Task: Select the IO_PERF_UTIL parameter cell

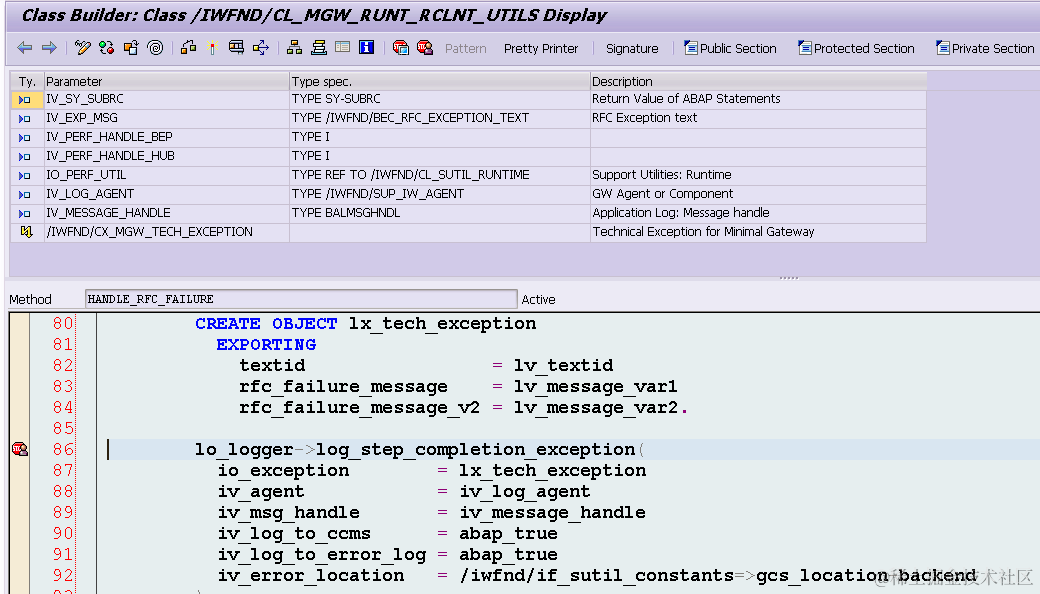Action: point(166,175)
